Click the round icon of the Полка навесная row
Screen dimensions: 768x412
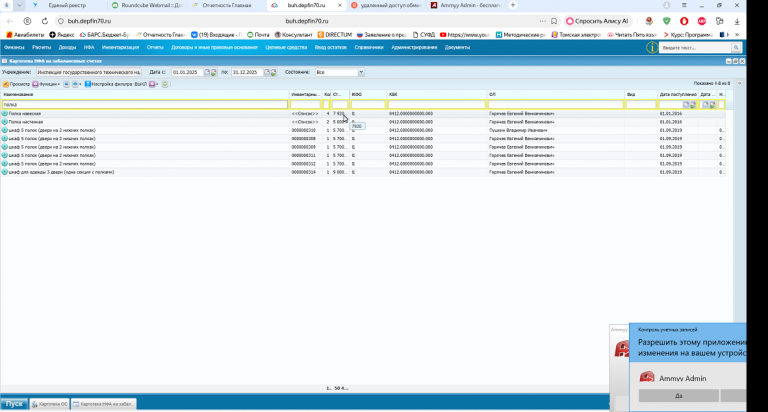[x=4, y=114]
